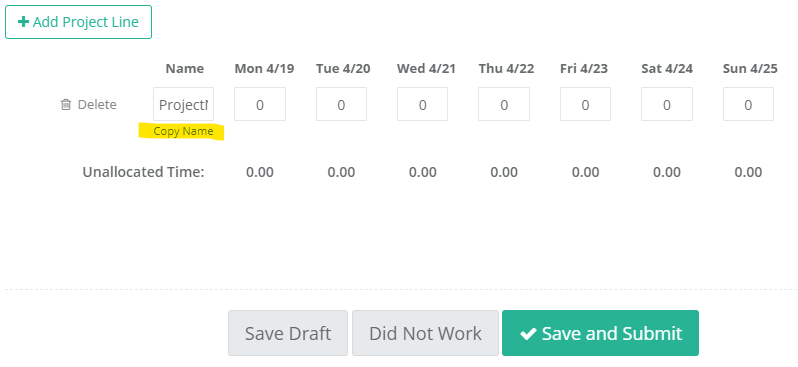Select the Thu 4/22 hours field
This screenshot has height=367, width=798.
click(x=504, y=104)
